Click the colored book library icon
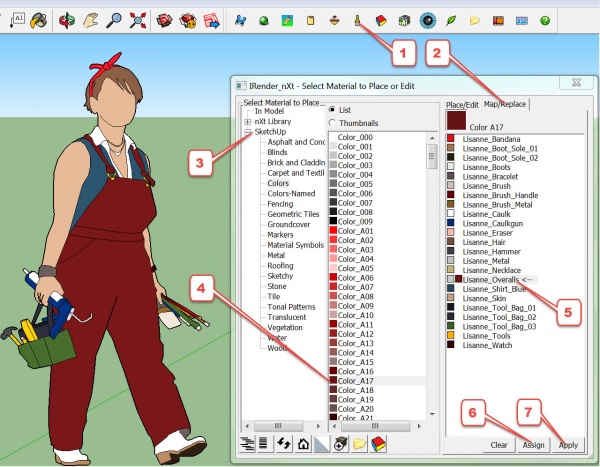Viewport: 600px width, 467px height. [378, 443]
